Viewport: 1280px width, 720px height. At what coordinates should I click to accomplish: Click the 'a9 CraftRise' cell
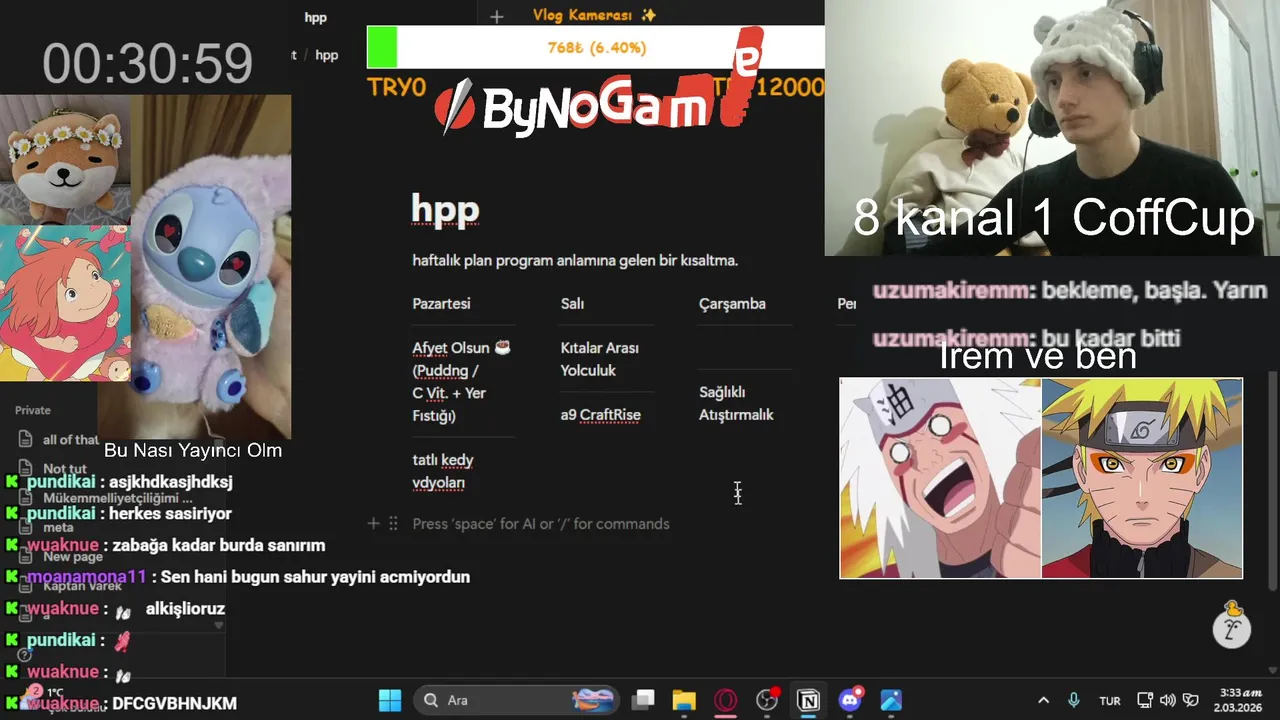coord(600,415)
